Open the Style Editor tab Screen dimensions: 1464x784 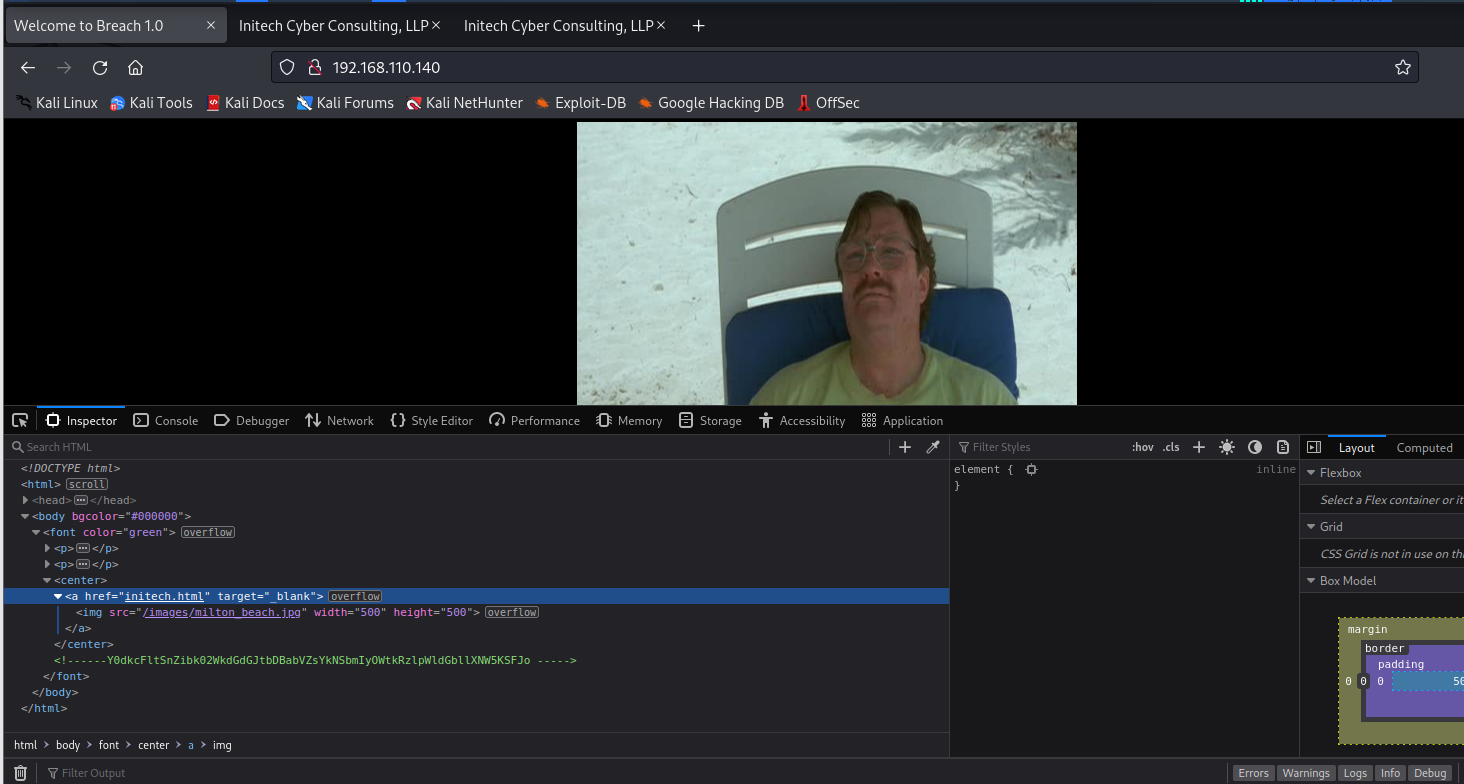[x=431, y=421]
